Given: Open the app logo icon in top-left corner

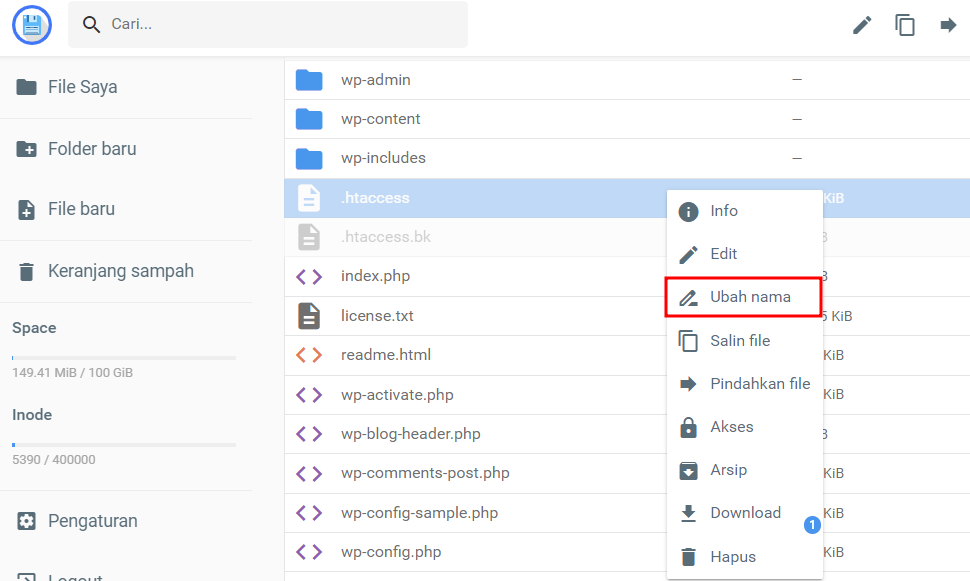Looking at the screenshot, I should click(31, 24).
